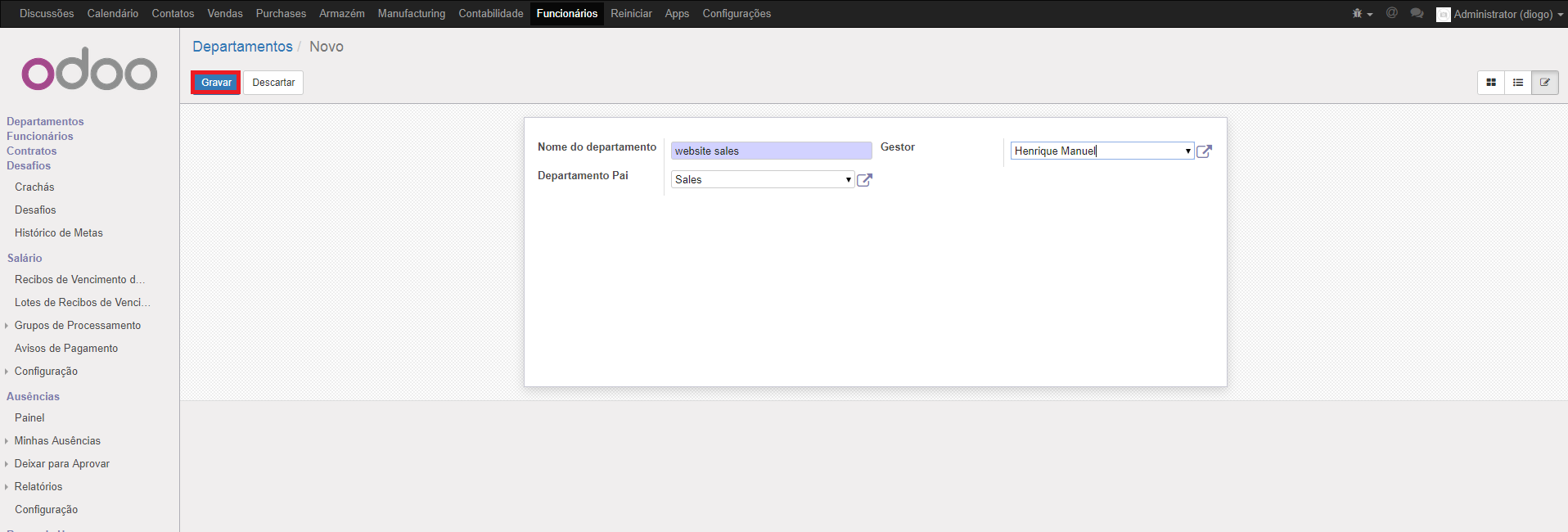Open the Departamento Pai dropdown arrow
Screen dimensions: 1568x532
848,180
